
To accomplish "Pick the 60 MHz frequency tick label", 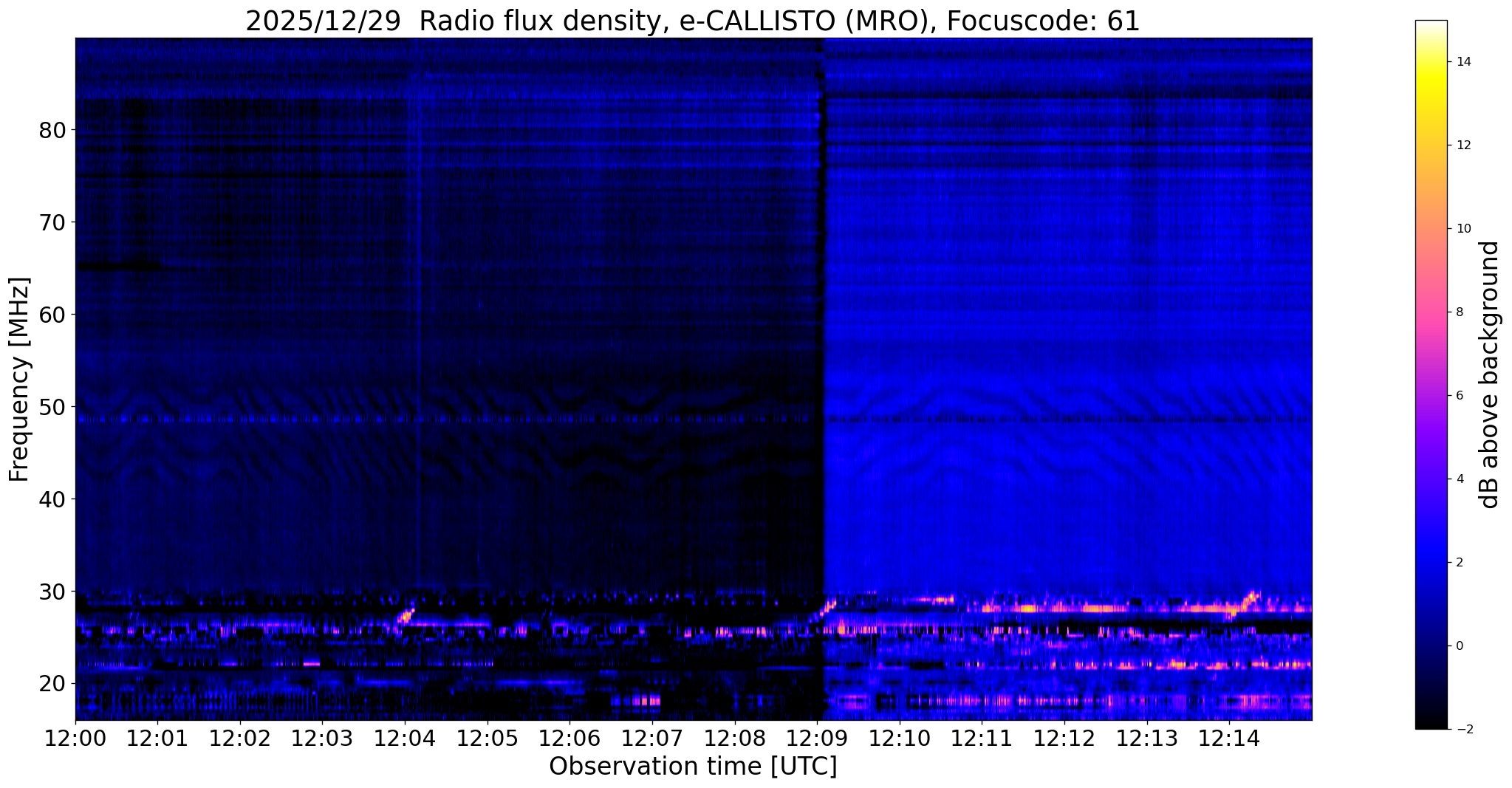I will point(52,315).
